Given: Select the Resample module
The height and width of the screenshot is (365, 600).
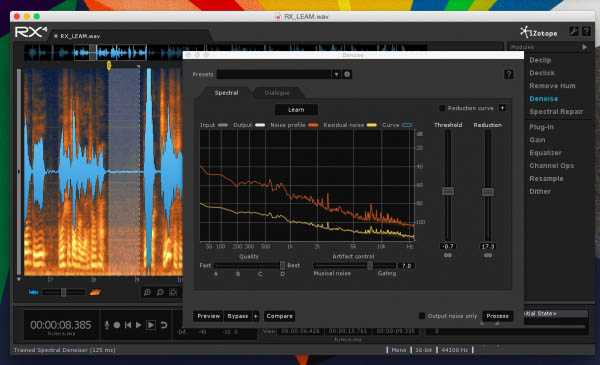Looking at the screenshot, I should (x=546, y=179).
